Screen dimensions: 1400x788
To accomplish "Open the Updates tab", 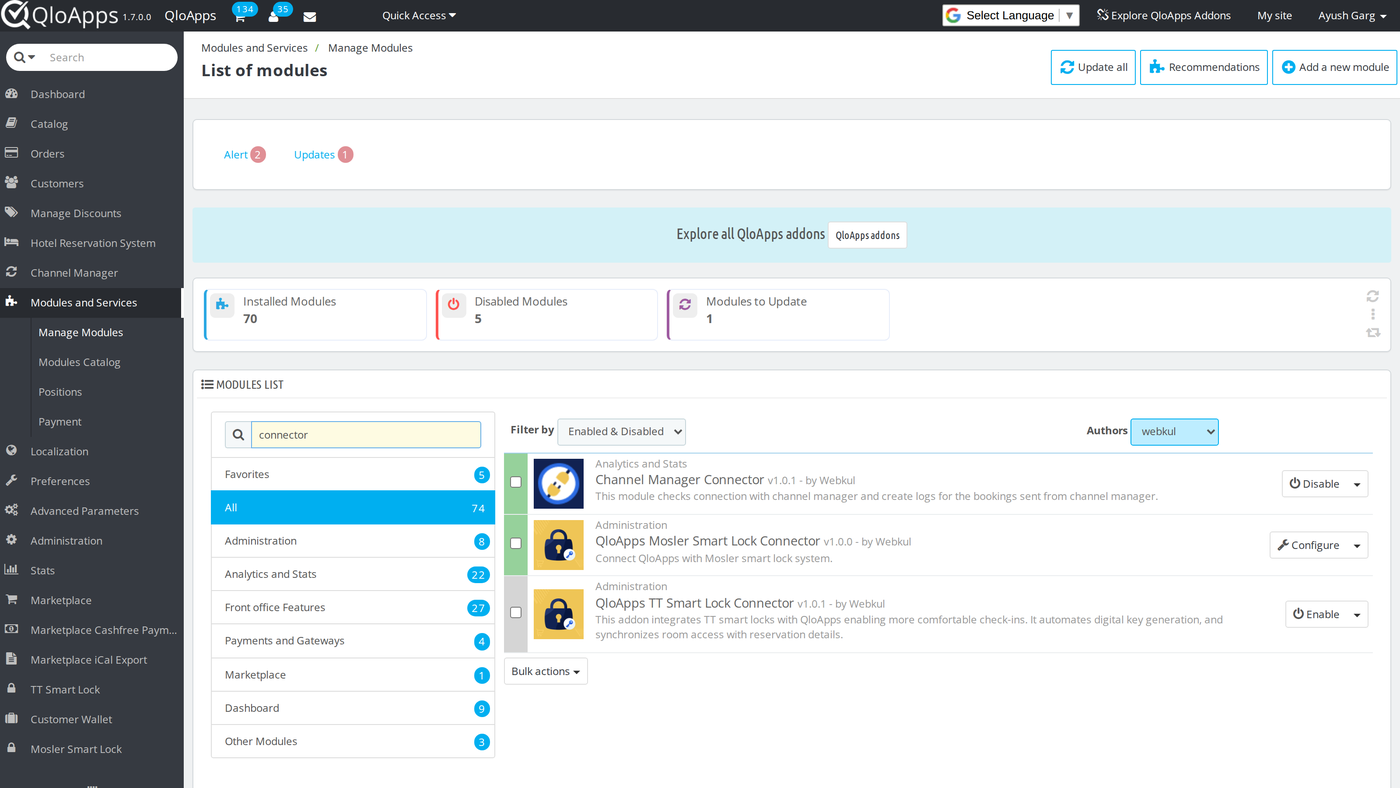I will click(323, 155).
